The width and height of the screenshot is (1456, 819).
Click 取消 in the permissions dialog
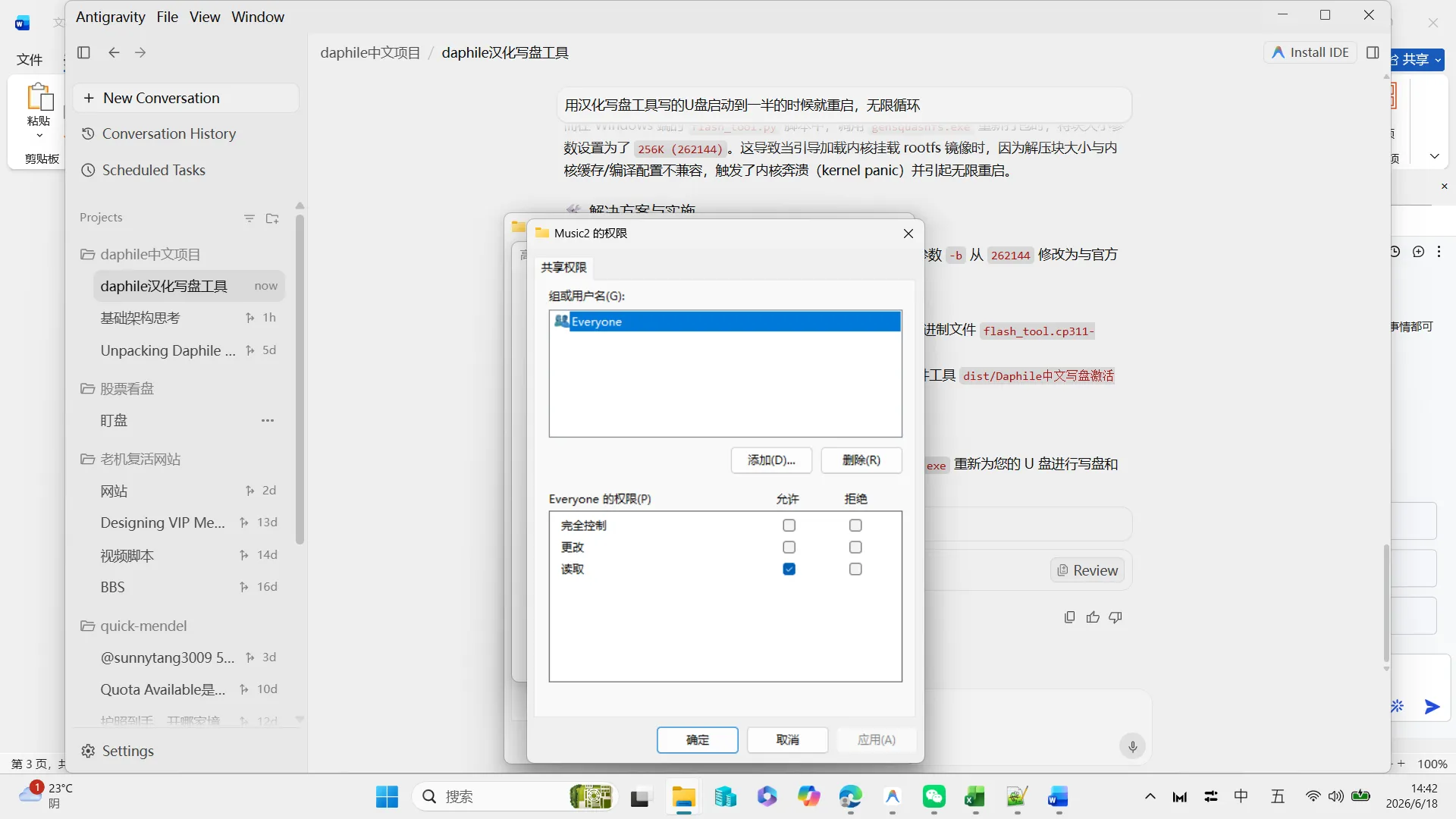[787, 739]
